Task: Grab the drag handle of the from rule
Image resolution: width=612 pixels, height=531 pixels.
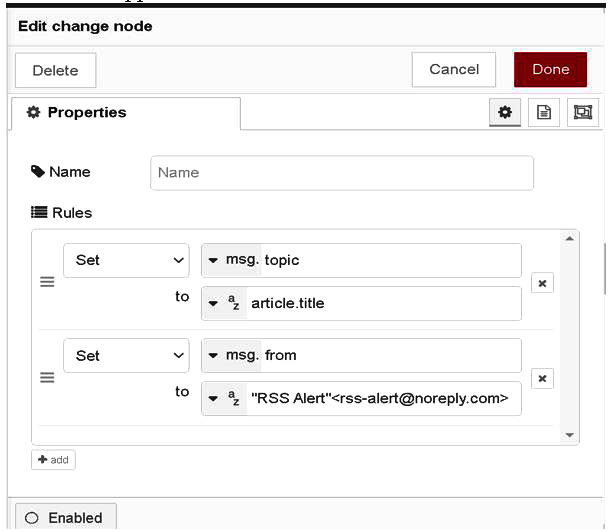Action: (47, 378)
